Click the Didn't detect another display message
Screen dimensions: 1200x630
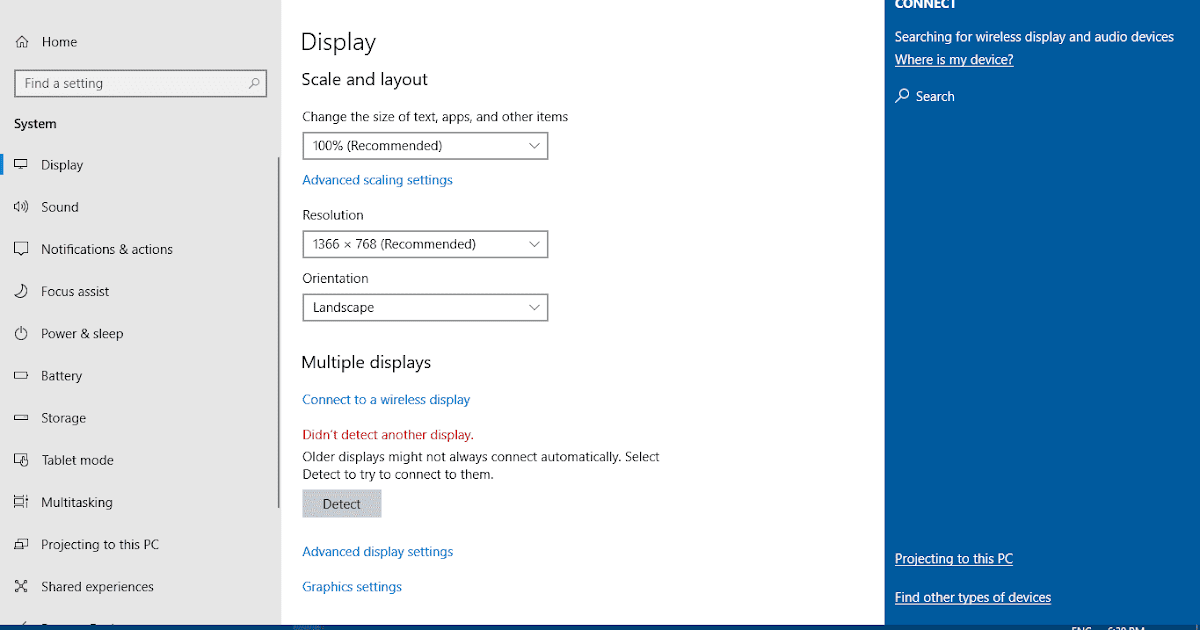[x=388, y=435]
